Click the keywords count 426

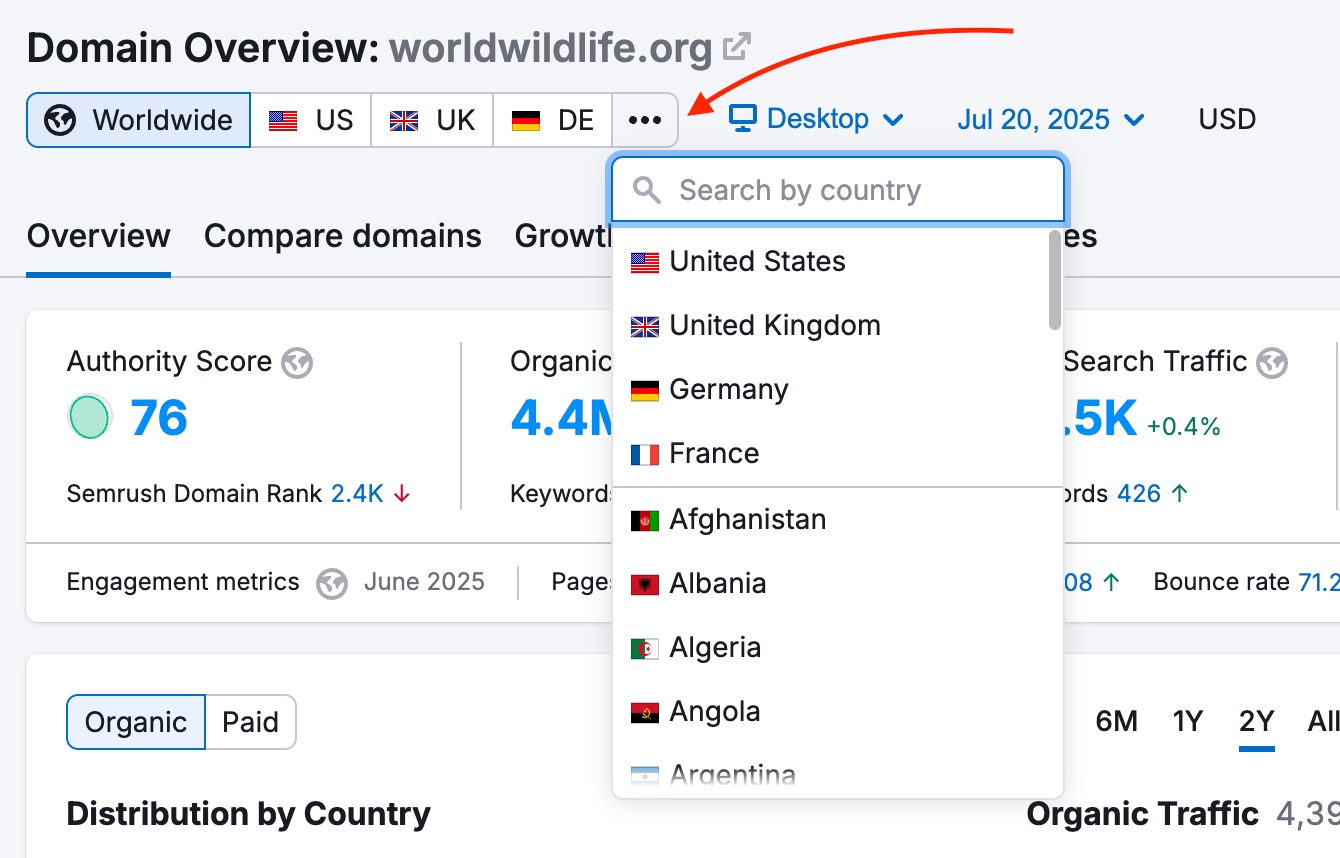1139,494
